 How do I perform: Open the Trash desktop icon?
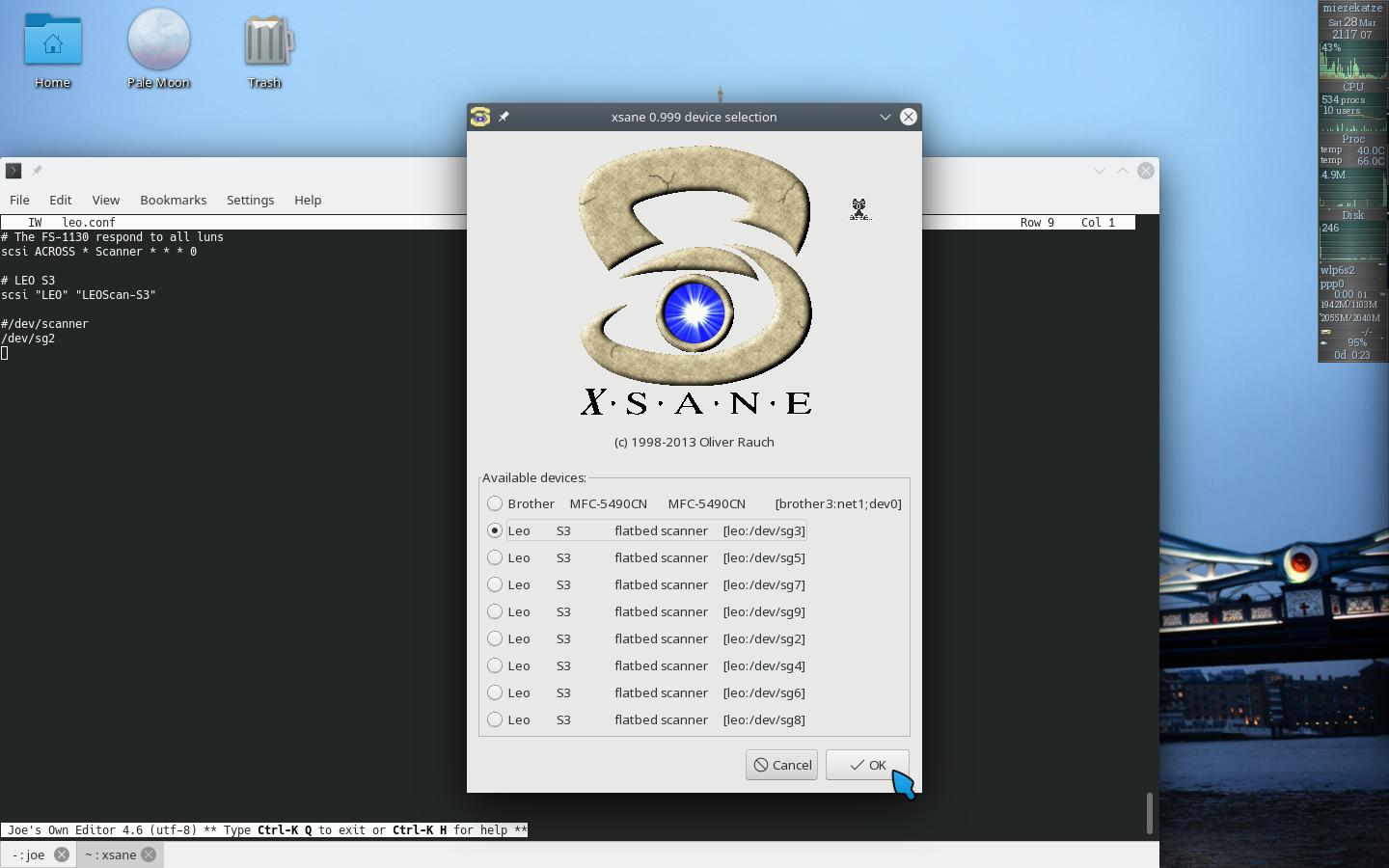264,41
